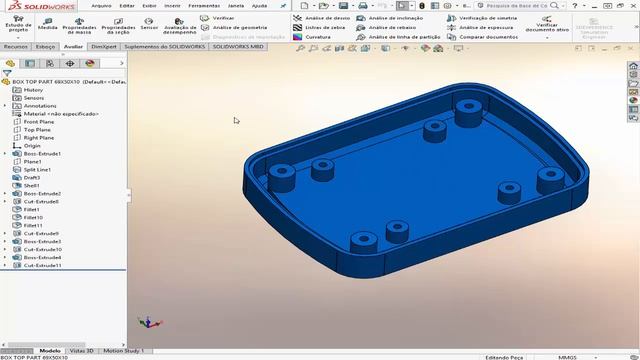Switch to Vistas 3D bottom tab
This screenshot has height=360, width=640.
[81, 351]
